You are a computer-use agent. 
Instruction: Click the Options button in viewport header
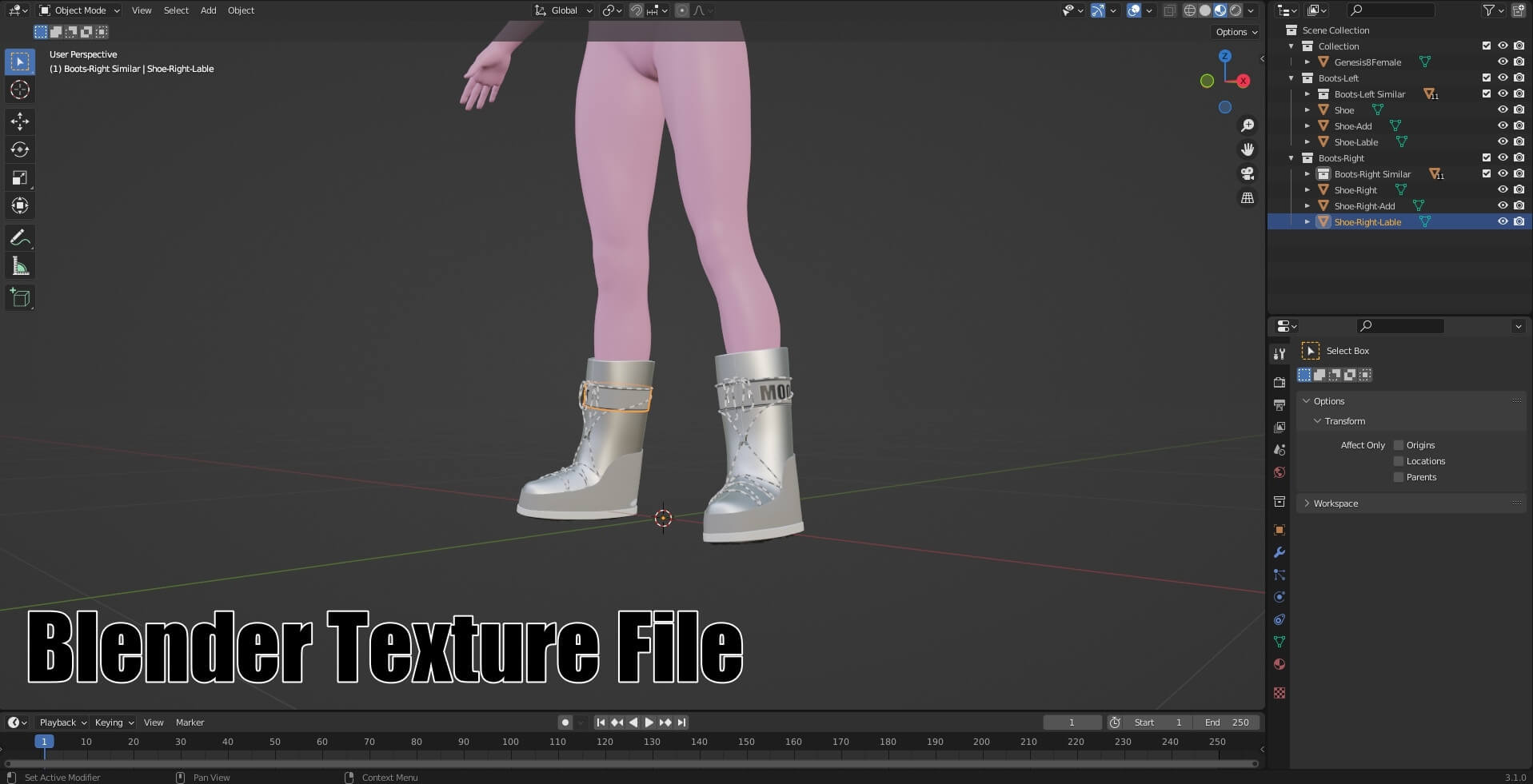tap(1236, 32)
